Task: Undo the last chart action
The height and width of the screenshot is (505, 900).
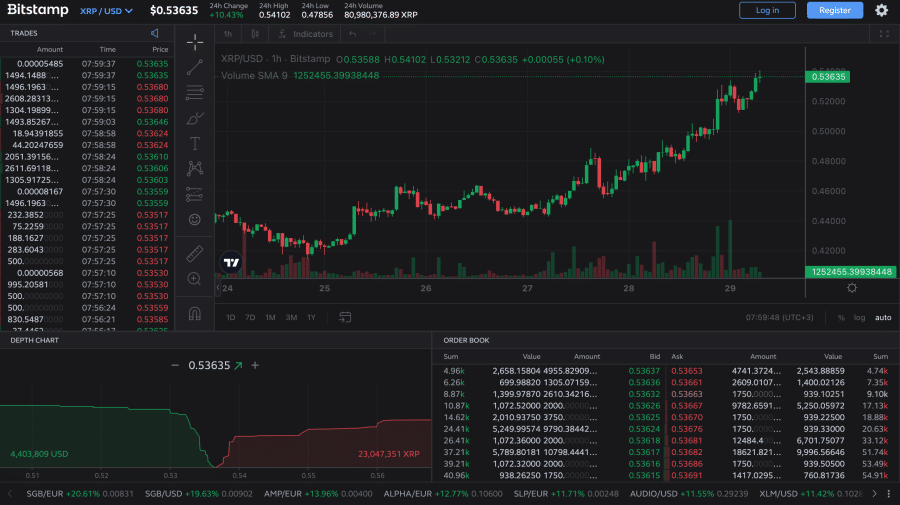Action: point(352,34)
